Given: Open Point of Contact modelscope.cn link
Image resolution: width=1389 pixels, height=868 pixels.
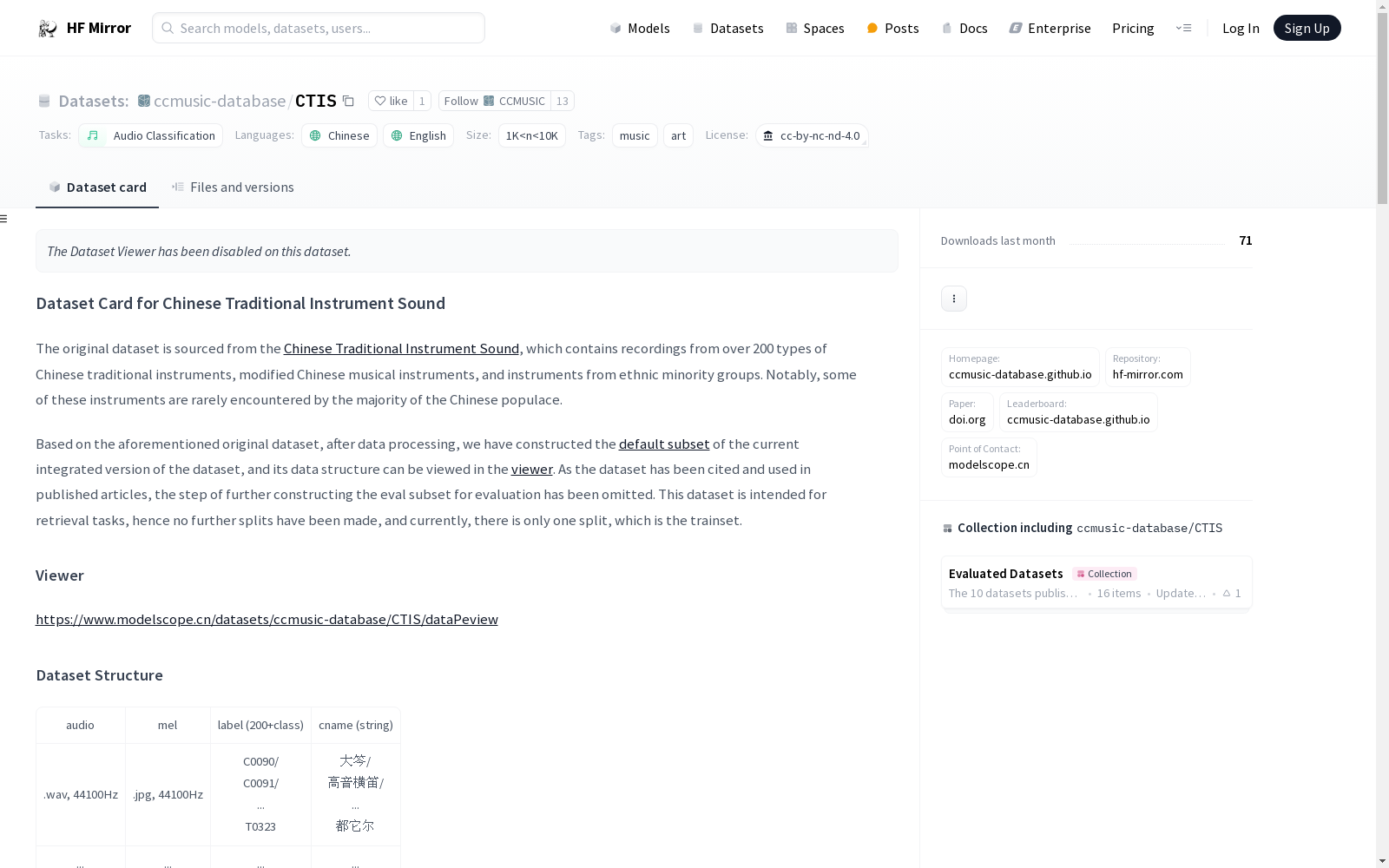Looking at the screenshot, I should point(989,457).
